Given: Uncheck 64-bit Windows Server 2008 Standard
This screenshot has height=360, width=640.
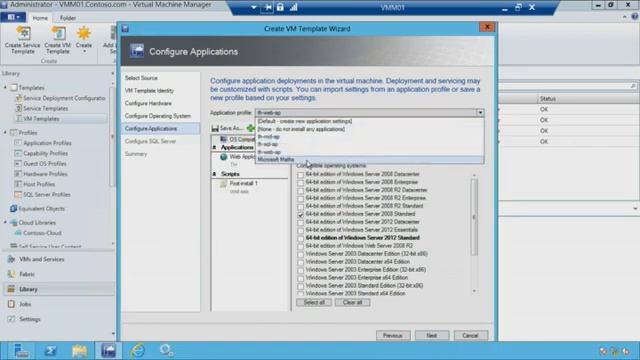Looking at the screenshot, I should [x=301, y=214].
